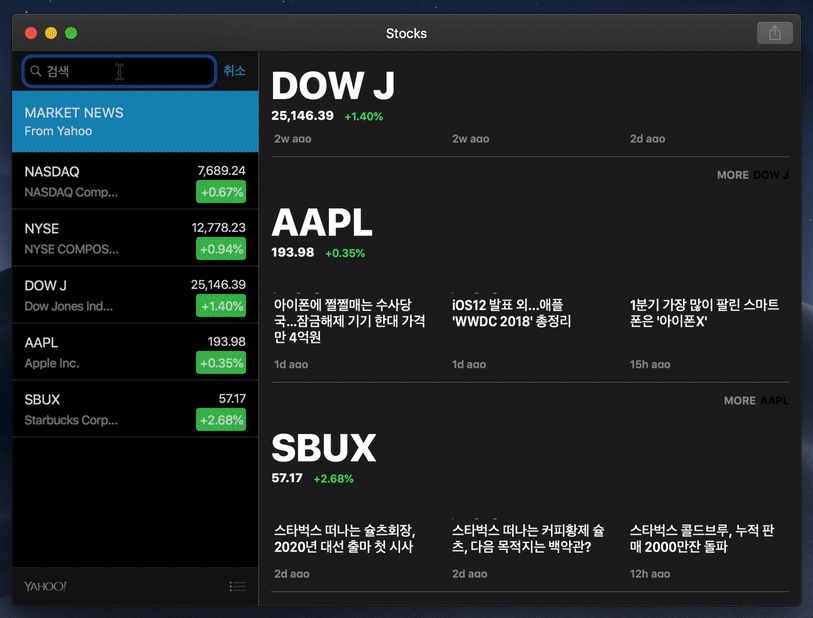Select the Stocks window title
This screenshot has height=618, width=813.
point(406,33)
